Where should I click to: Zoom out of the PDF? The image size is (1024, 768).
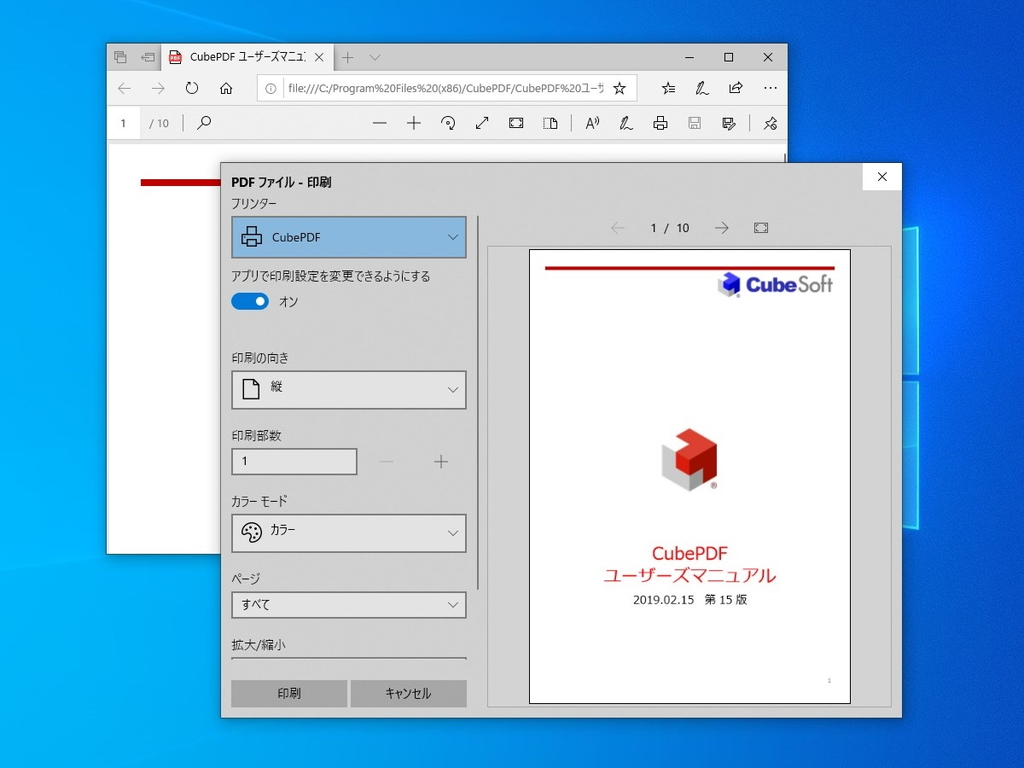pyautogui.click(x=379, y=122)
